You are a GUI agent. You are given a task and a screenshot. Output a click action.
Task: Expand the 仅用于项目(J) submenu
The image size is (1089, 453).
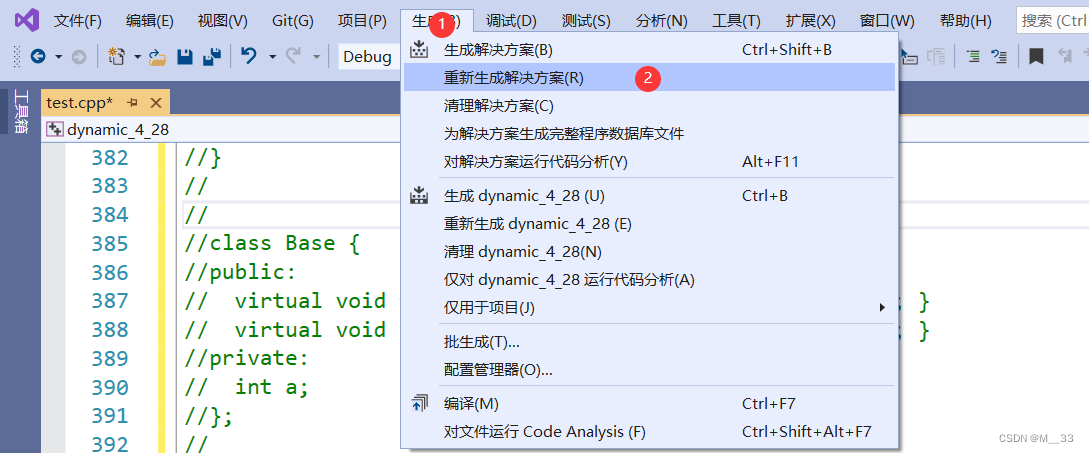click(x=882, y=307)
